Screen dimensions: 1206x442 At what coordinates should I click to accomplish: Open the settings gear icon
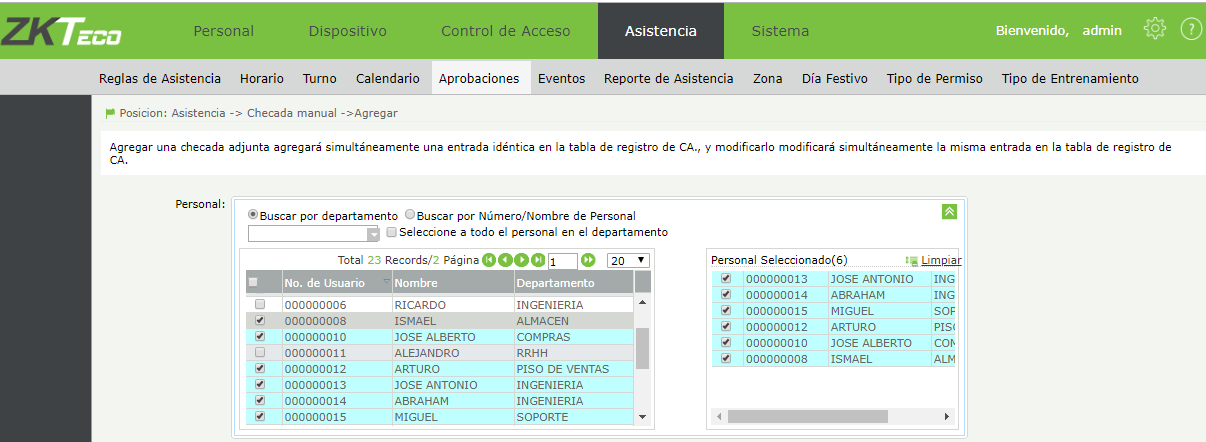coord(1155,29)
